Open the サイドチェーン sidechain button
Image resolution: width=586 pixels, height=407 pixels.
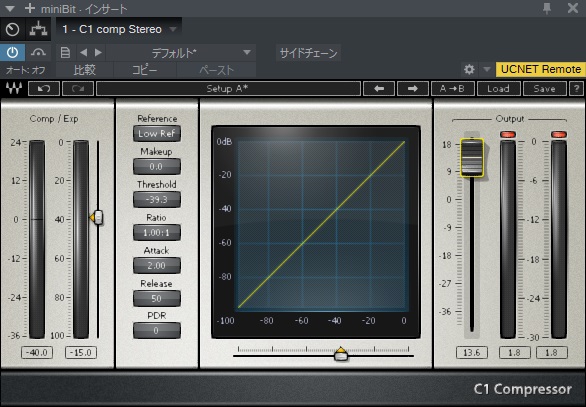pos(308,53)
